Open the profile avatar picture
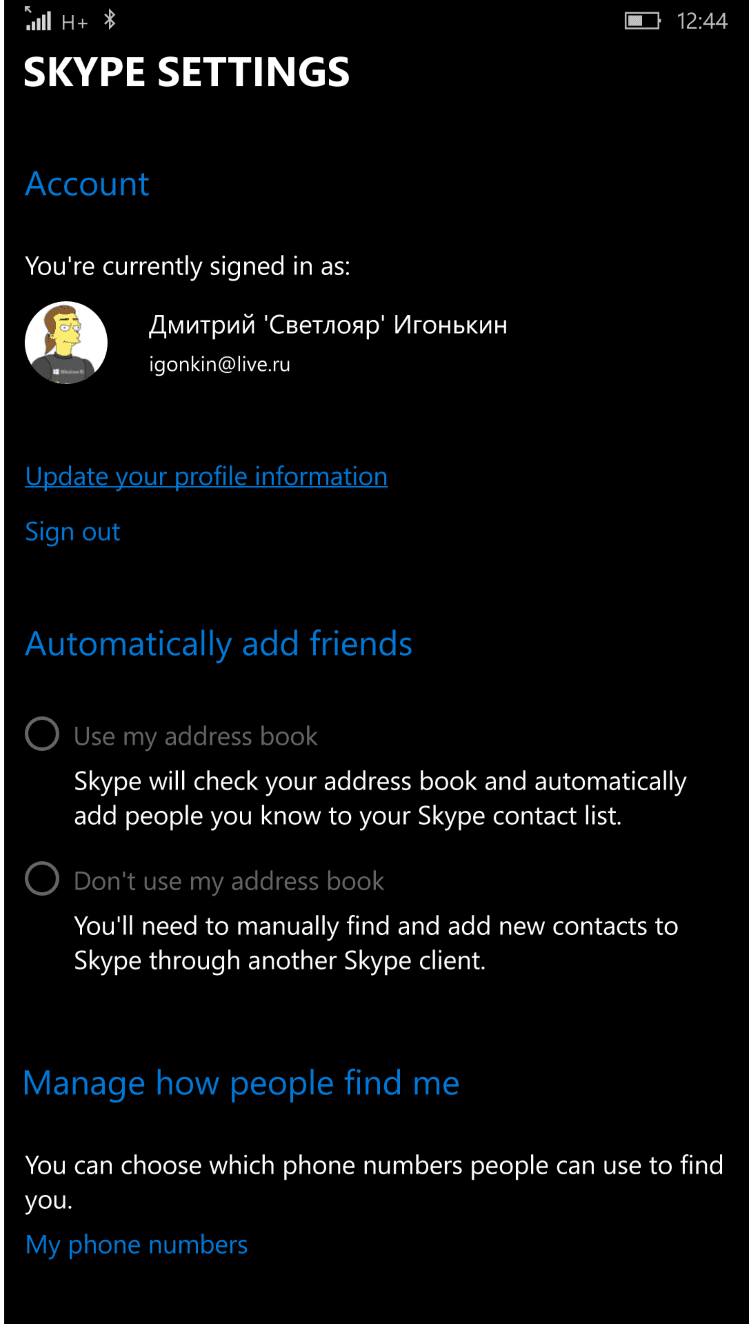Viewport: 752px width, 1324px height. [x=66, y=343]
